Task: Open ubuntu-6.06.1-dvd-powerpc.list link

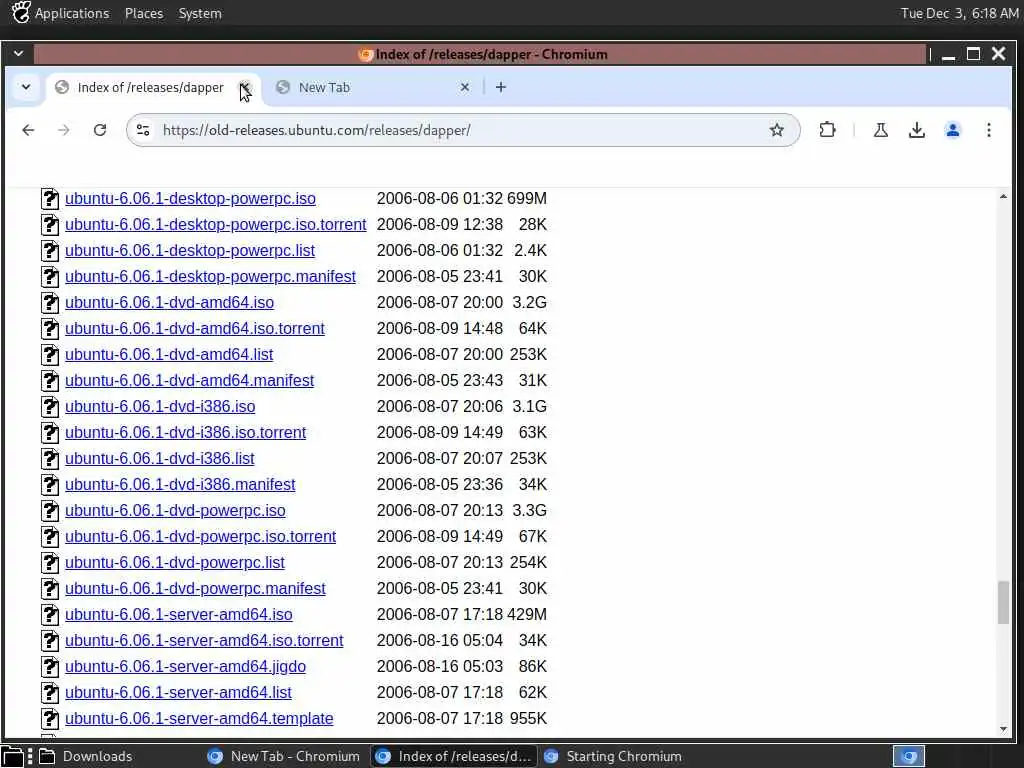Action: pos(174,562)
